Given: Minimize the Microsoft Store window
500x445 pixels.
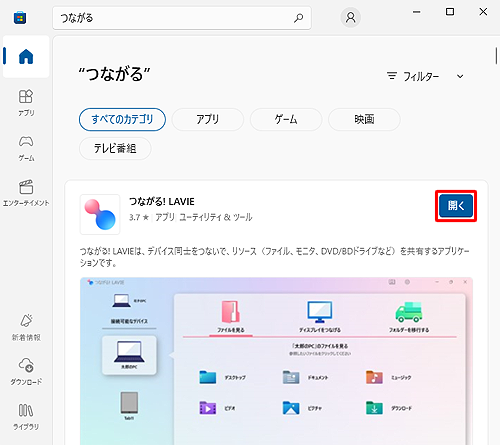Looking at the screenshot, I should click(416, 12).
